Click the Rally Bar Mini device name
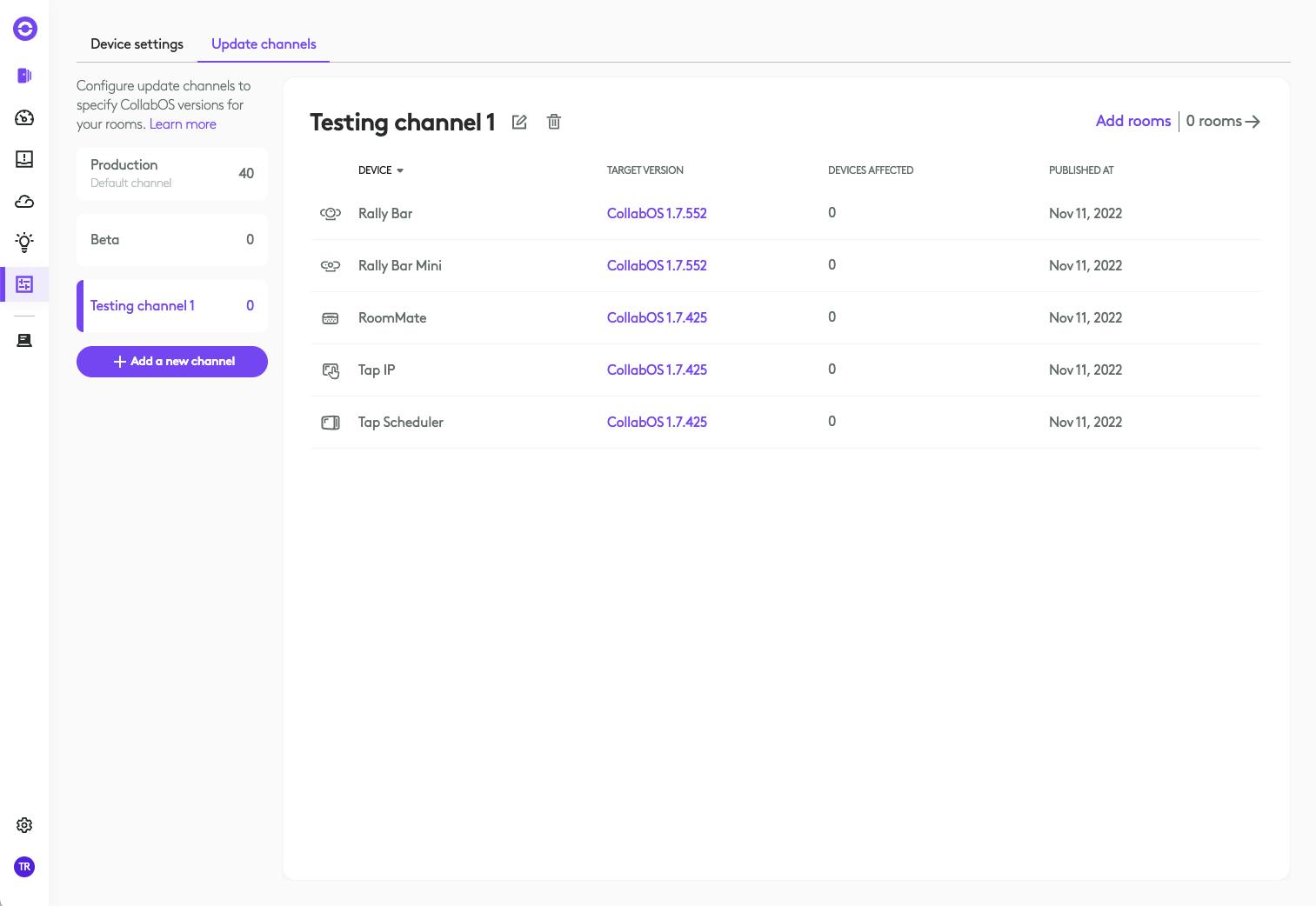 coord(400,265)
